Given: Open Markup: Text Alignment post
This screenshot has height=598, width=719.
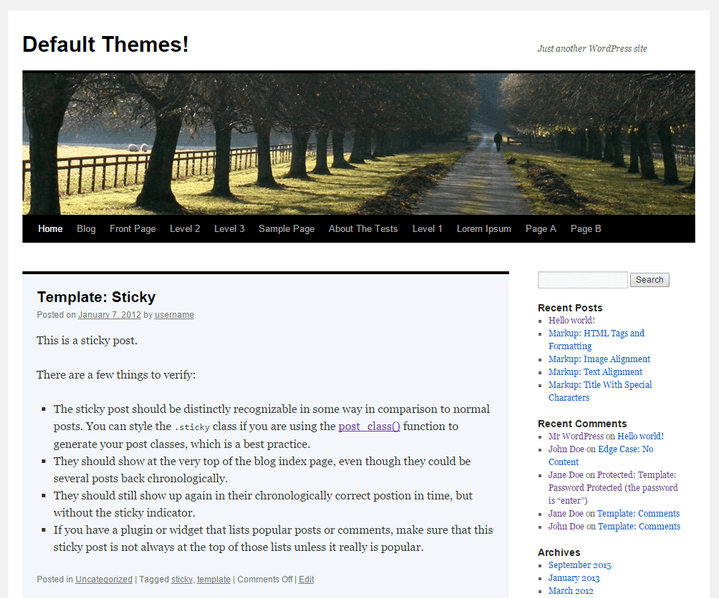Looking at the screenshot, I should pyautogui.click(x=595, y=372).
